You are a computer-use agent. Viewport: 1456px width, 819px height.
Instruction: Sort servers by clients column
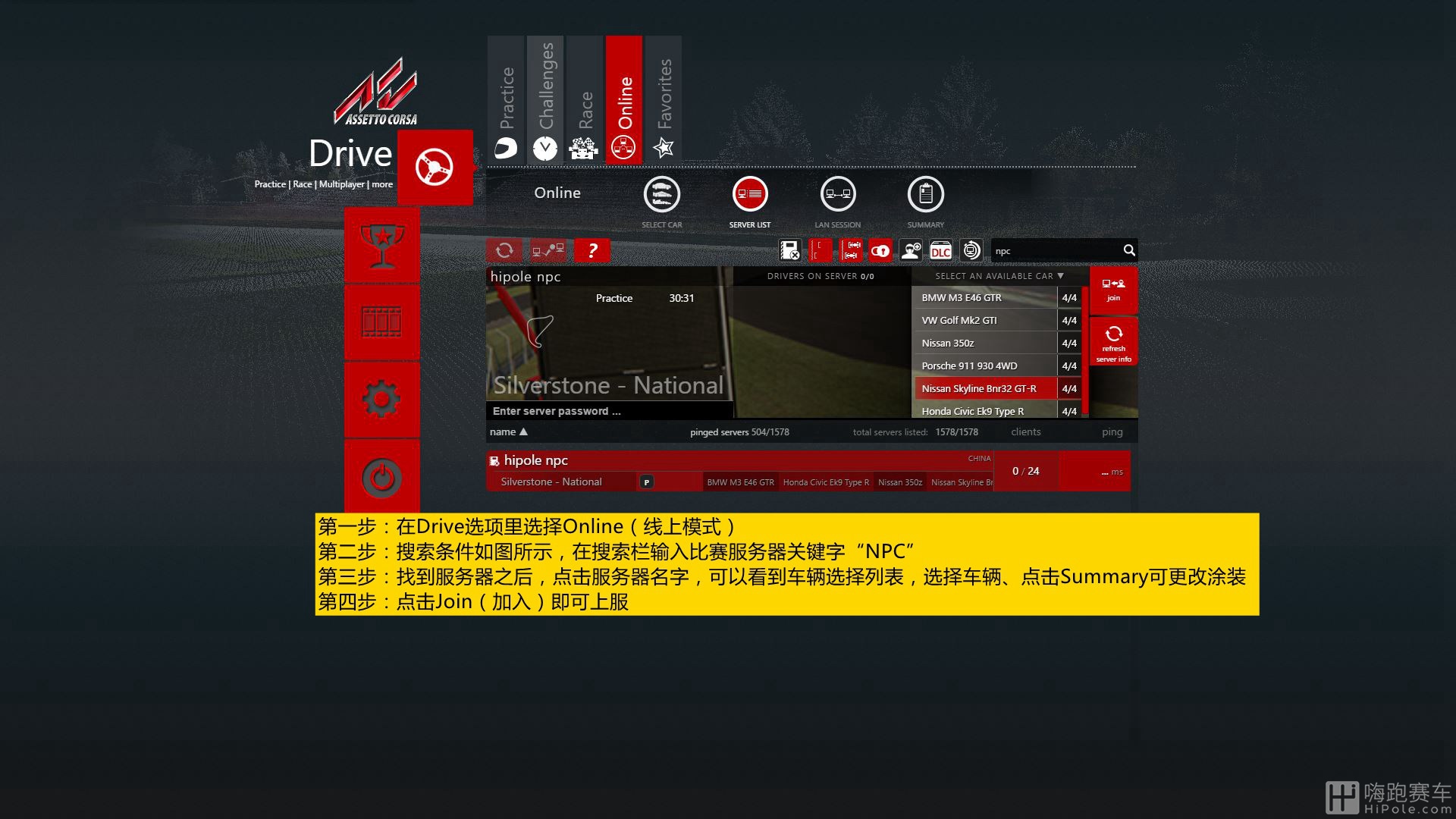[x=1025, y=432]
